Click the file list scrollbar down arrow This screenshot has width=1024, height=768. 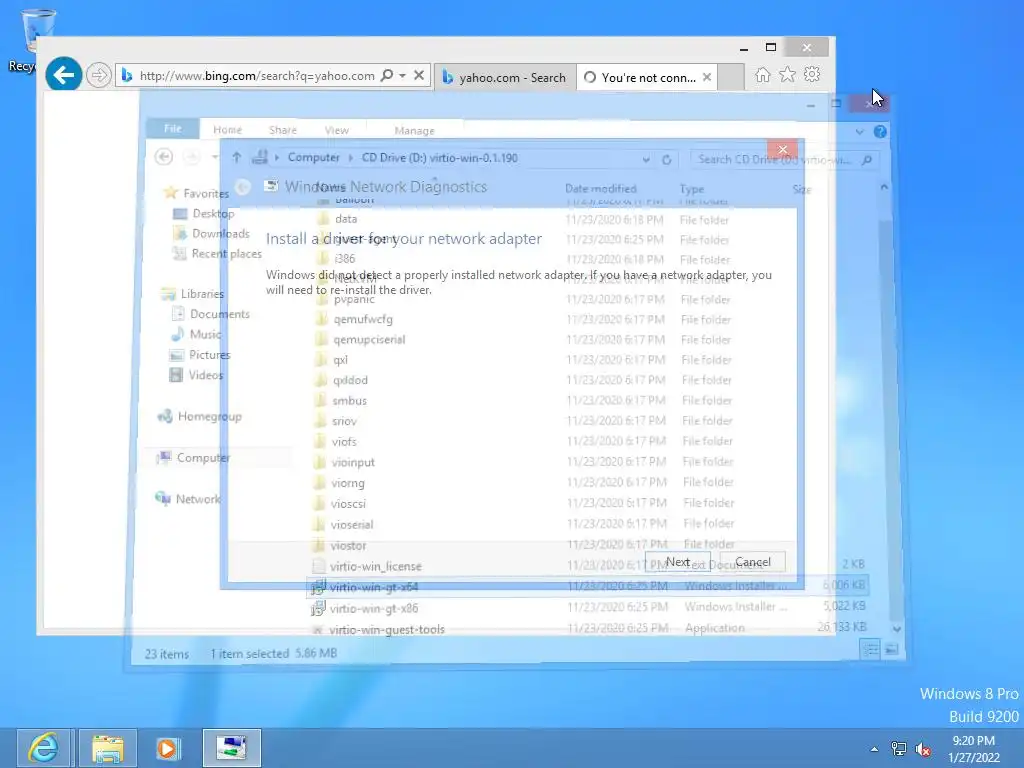897,629
